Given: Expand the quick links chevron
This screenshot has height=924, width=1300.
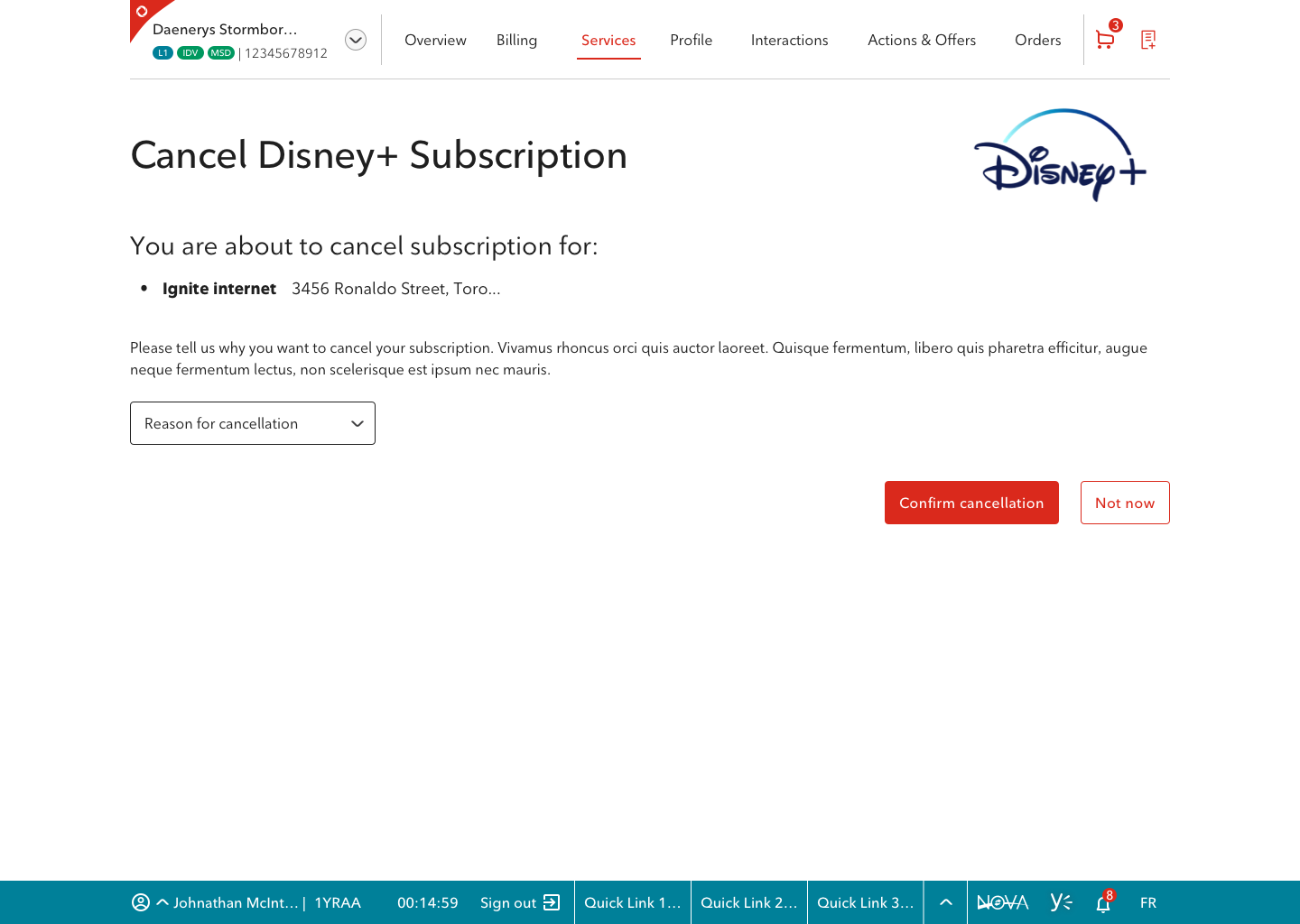Looking at the screenshot, I should coord(946,902).
